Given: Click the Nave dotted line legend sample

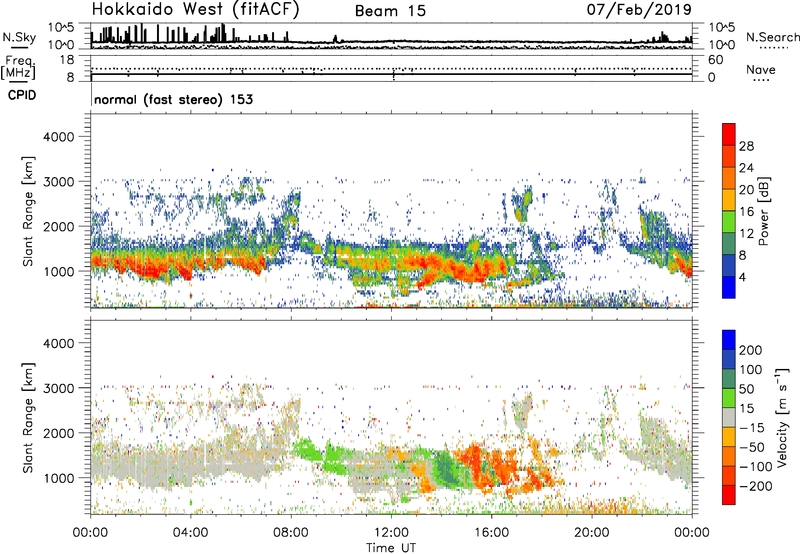Looking at the screenshot, I should click(x=761, y=81).
